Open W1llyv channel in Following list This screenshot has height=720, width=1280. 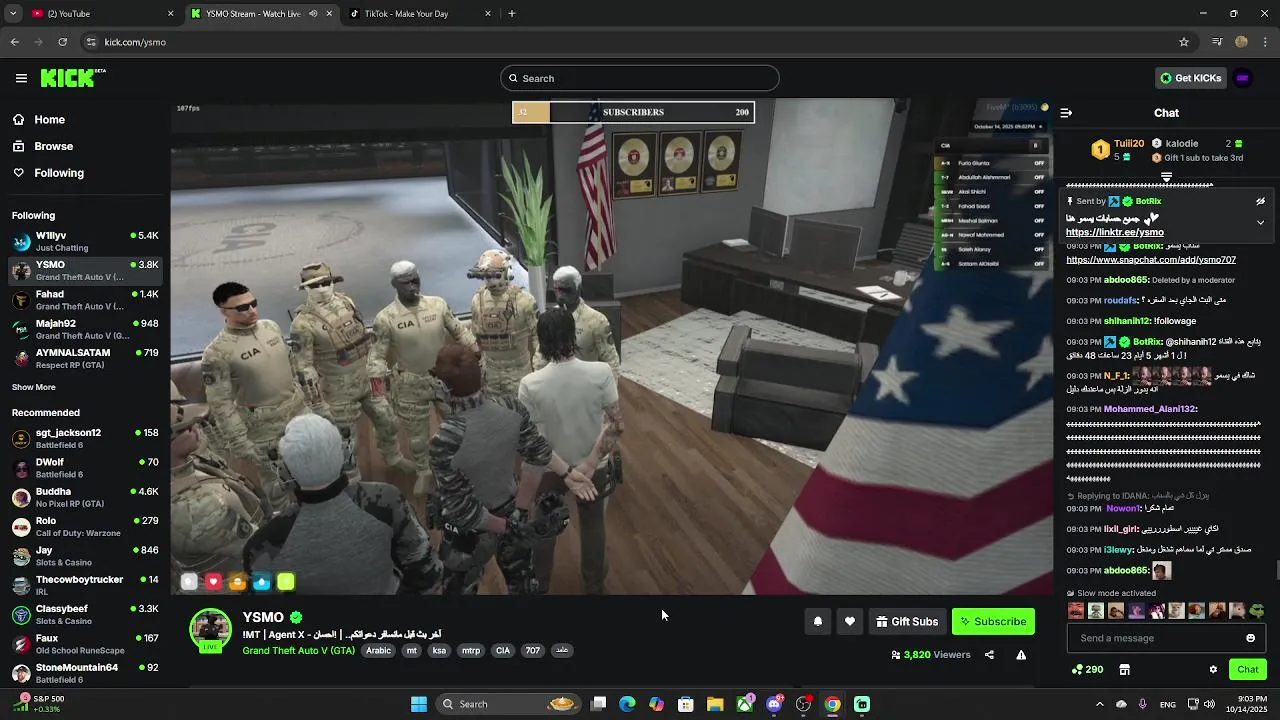pos(85,241)
